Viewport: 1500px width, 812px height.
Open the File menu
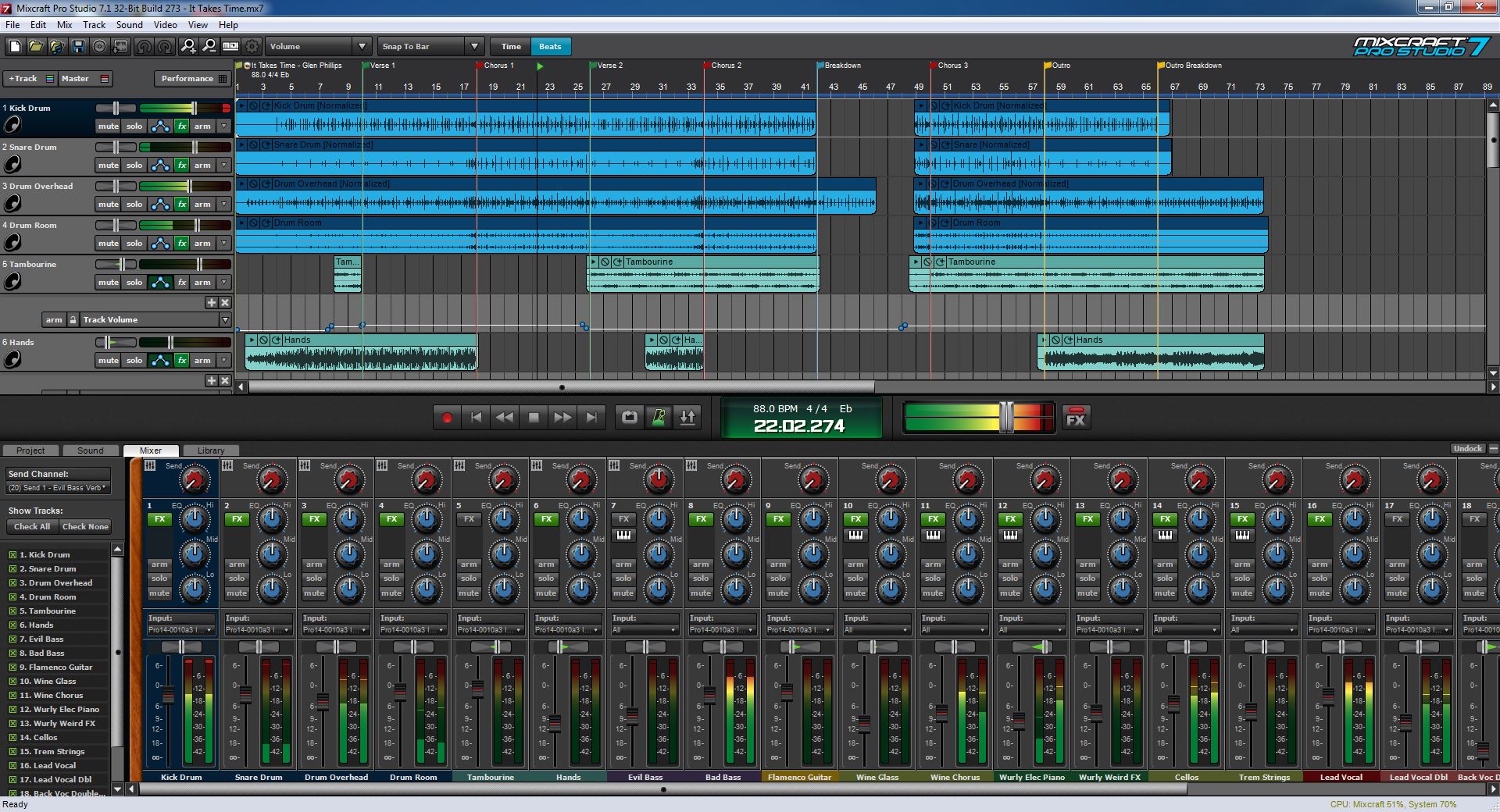point(12,25)
